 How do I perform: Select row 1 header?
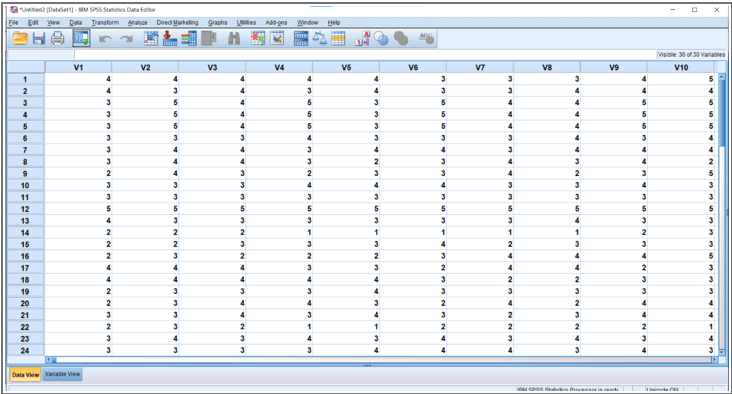click(25, 79)
